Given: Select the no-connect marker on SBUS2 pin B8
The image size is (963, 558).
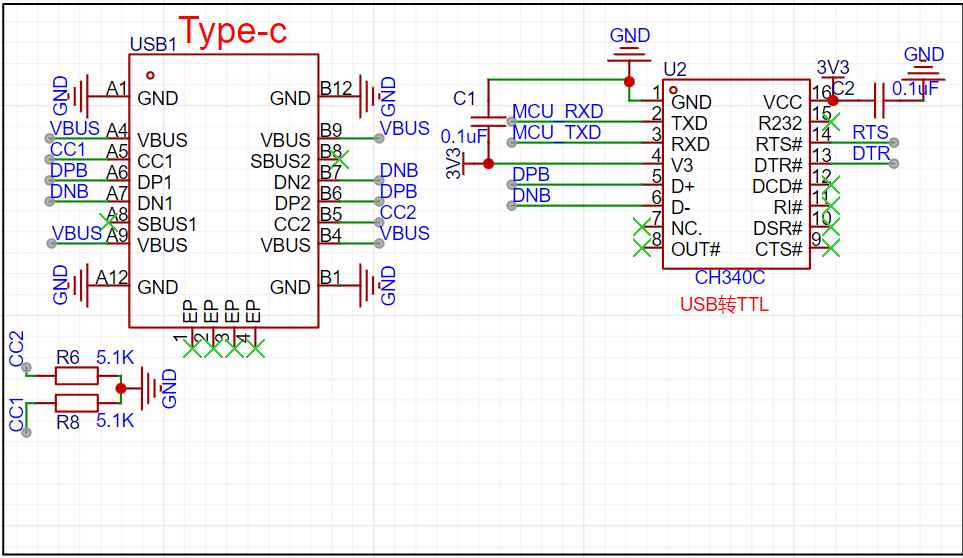Looking at the screenshot, I should (x=341, y=158).
